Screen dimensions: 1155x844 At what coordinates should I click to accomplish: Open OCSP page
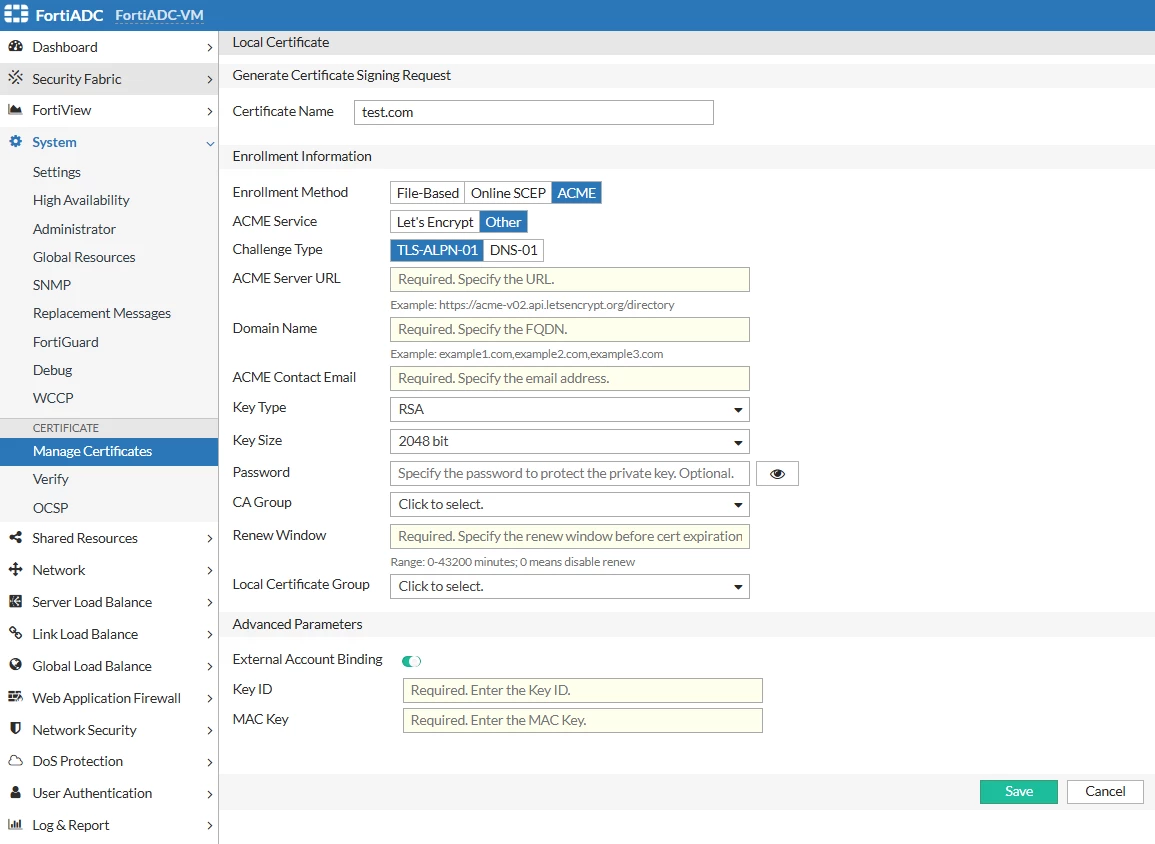point(50,508)
